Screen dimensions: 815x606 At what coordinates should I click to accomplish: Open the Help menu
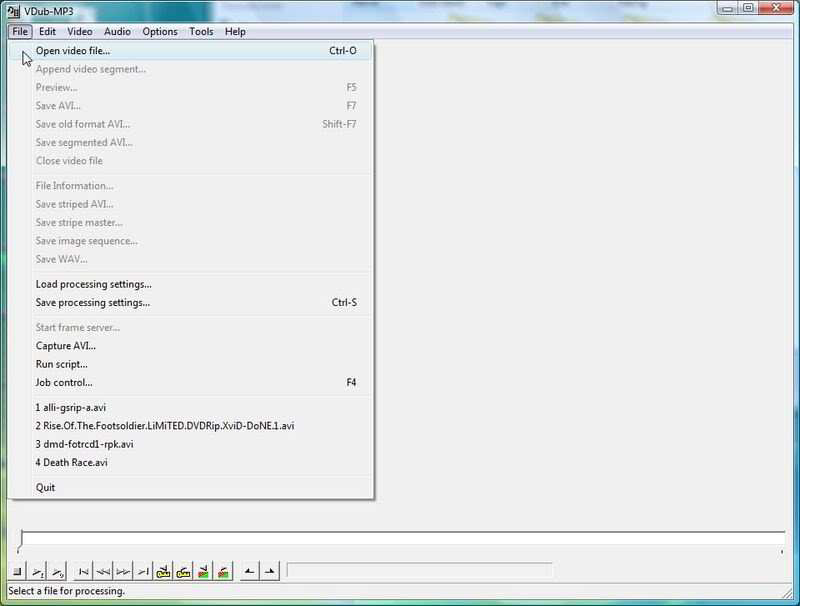coord(235,32)
